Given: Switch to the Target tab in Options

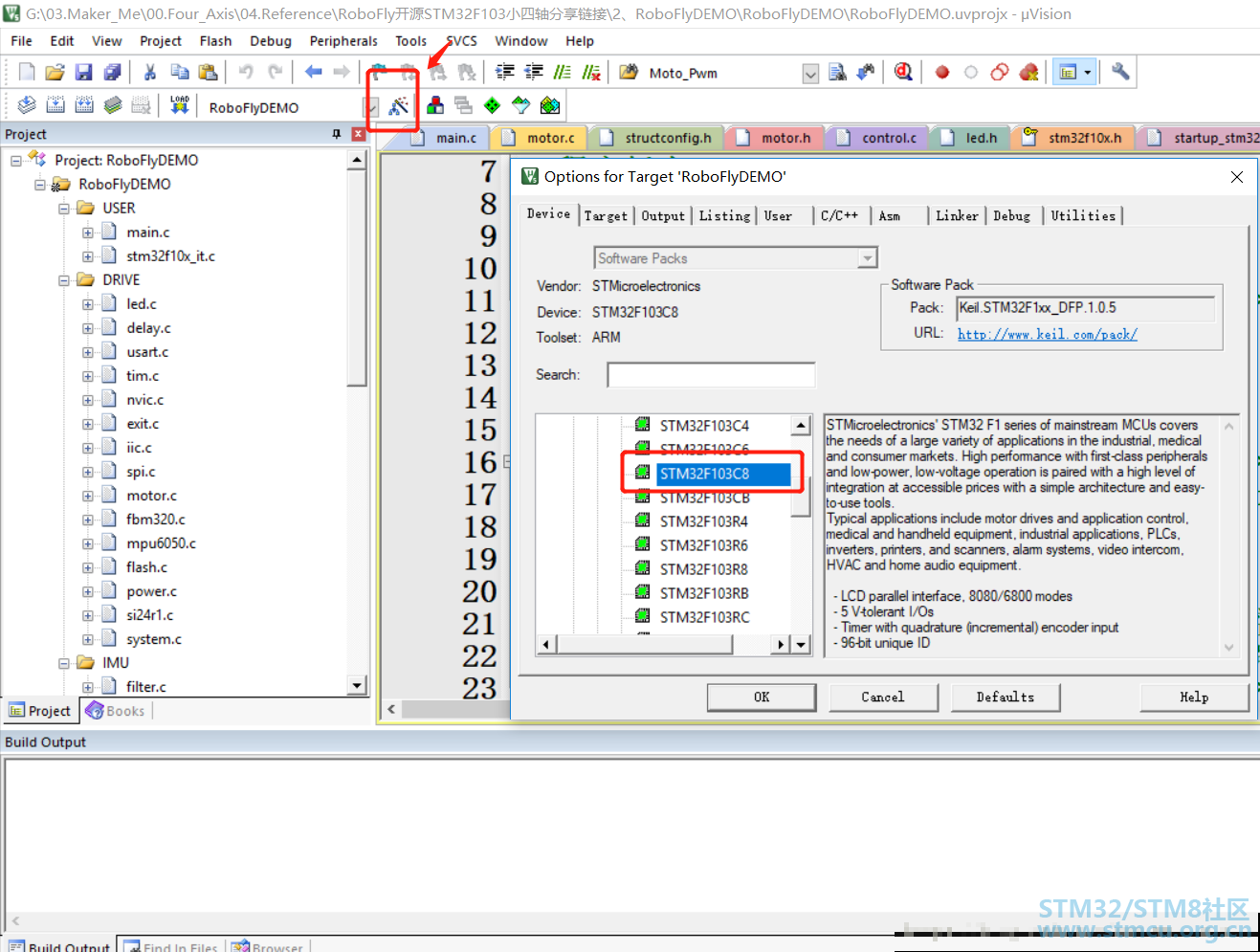Looking at the screenshot, I should point(606,216).
